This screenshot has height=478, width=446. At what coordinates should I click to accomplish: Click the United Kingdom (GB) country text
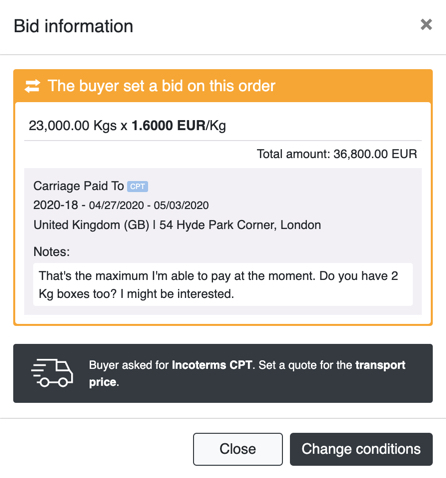pos(91,225)
